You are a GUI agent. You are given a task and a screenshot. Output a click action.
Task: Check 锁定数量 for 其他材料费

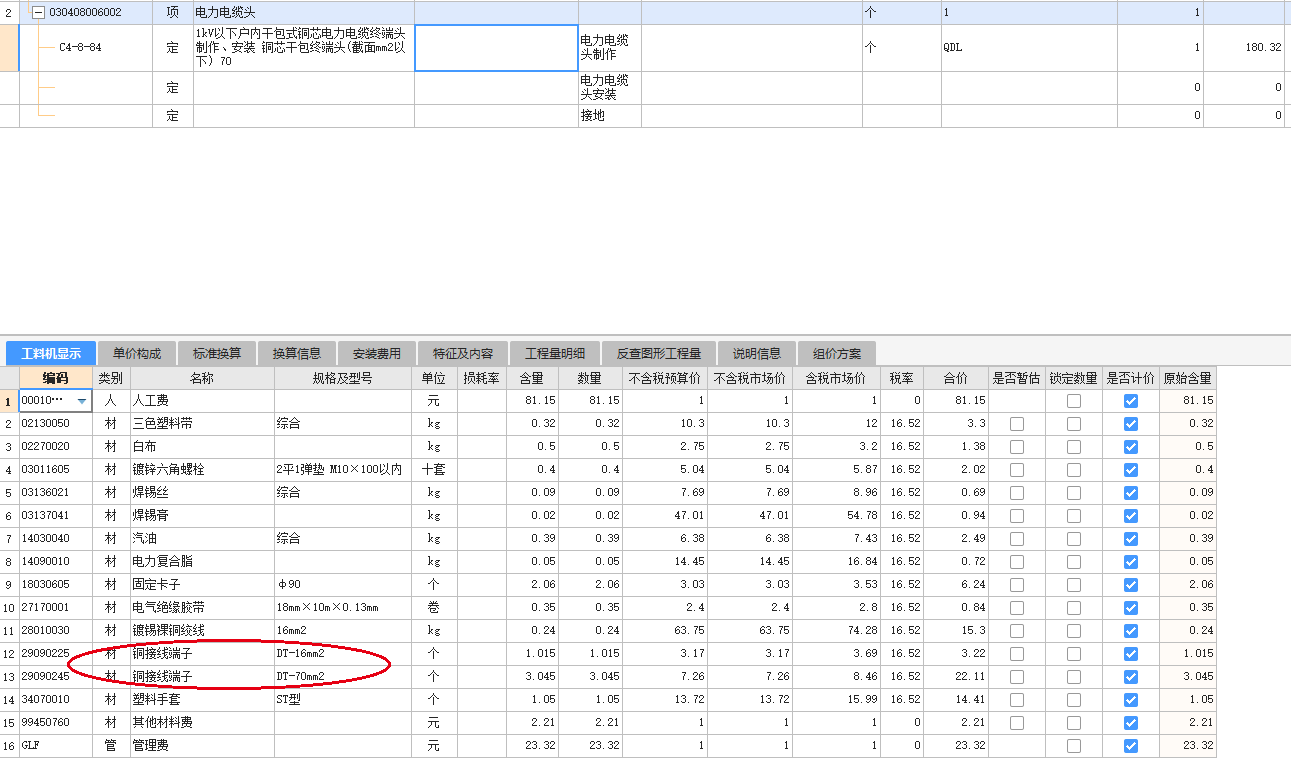tap(1074, 722)
